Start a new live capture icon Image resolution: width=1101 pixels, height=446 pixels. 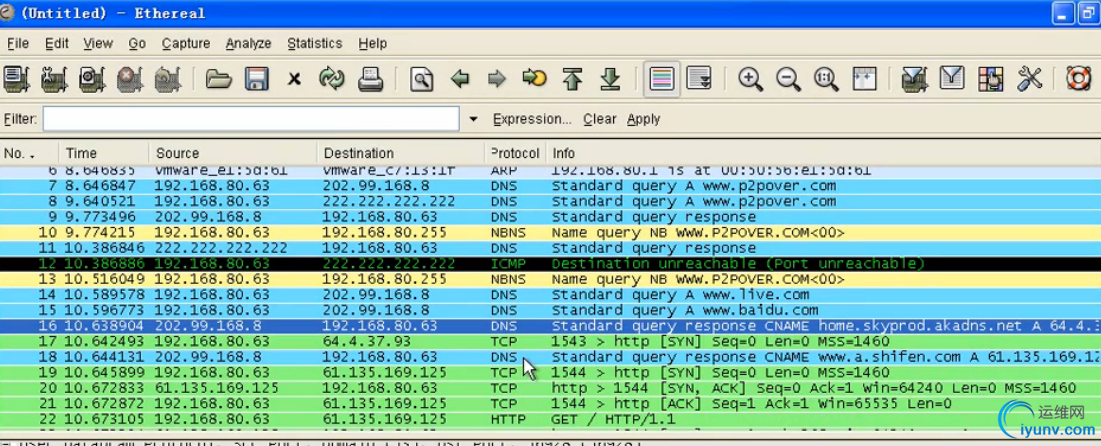pyautogui.click(x=92, y=79)
